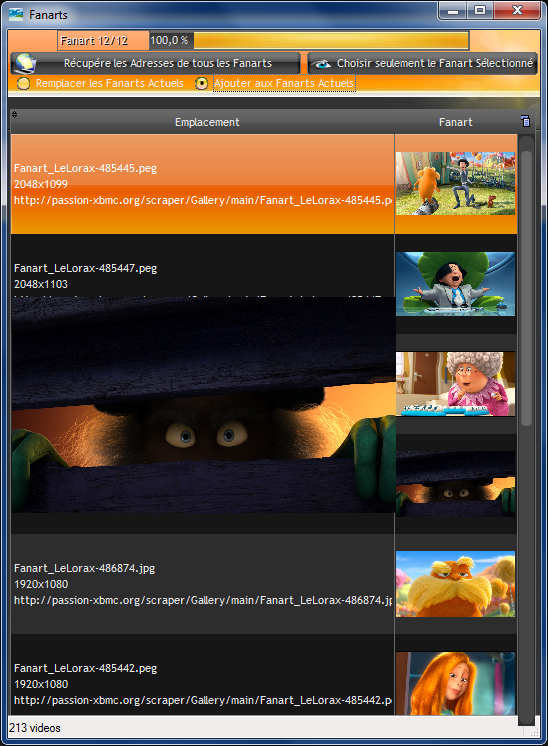This screenshot has height=746, width=548.
Task: Click the column chooser icon beside the Fanart header
Action: 525,121
